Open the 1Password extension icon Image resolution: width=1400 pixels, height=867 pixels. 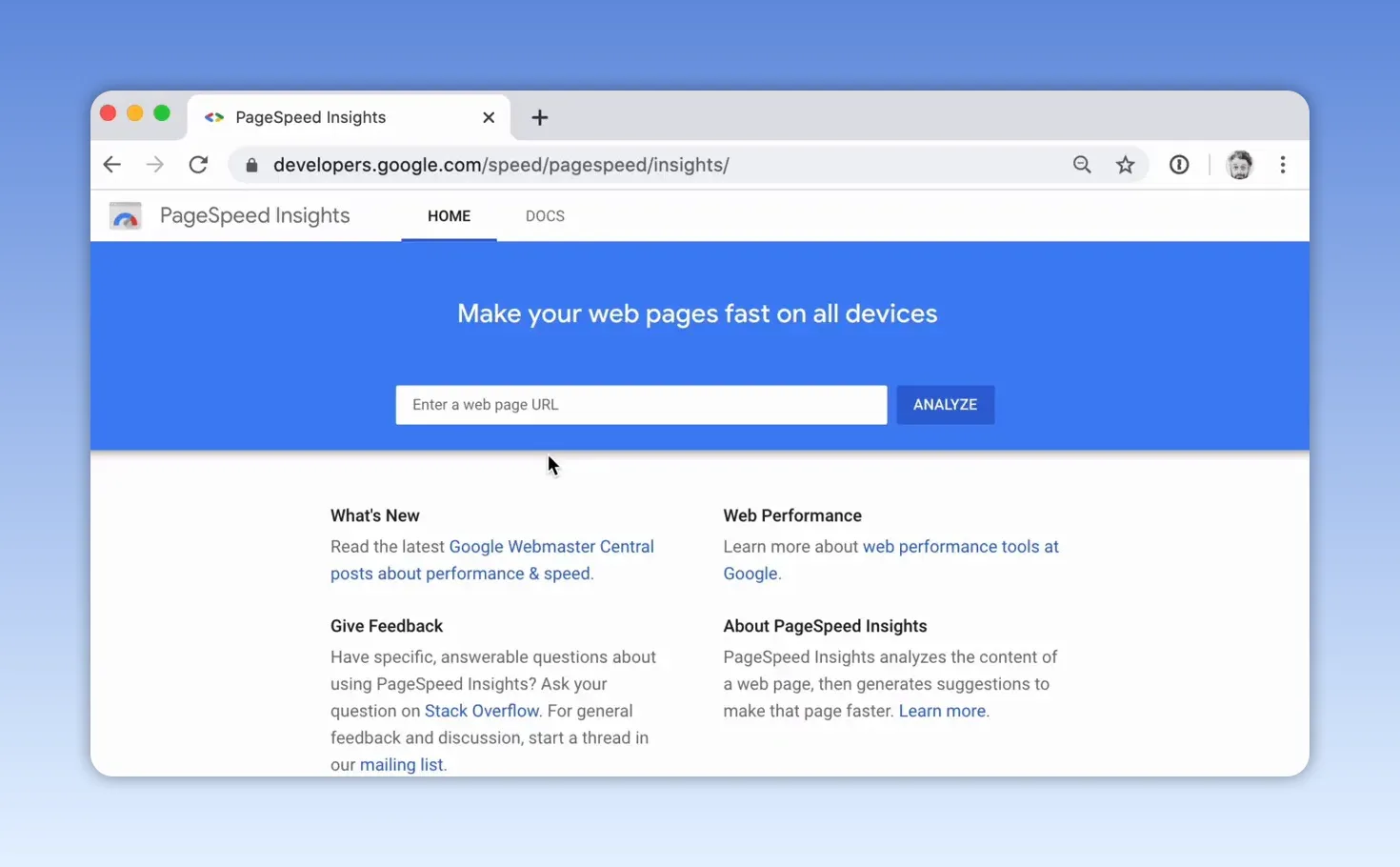1179,165
